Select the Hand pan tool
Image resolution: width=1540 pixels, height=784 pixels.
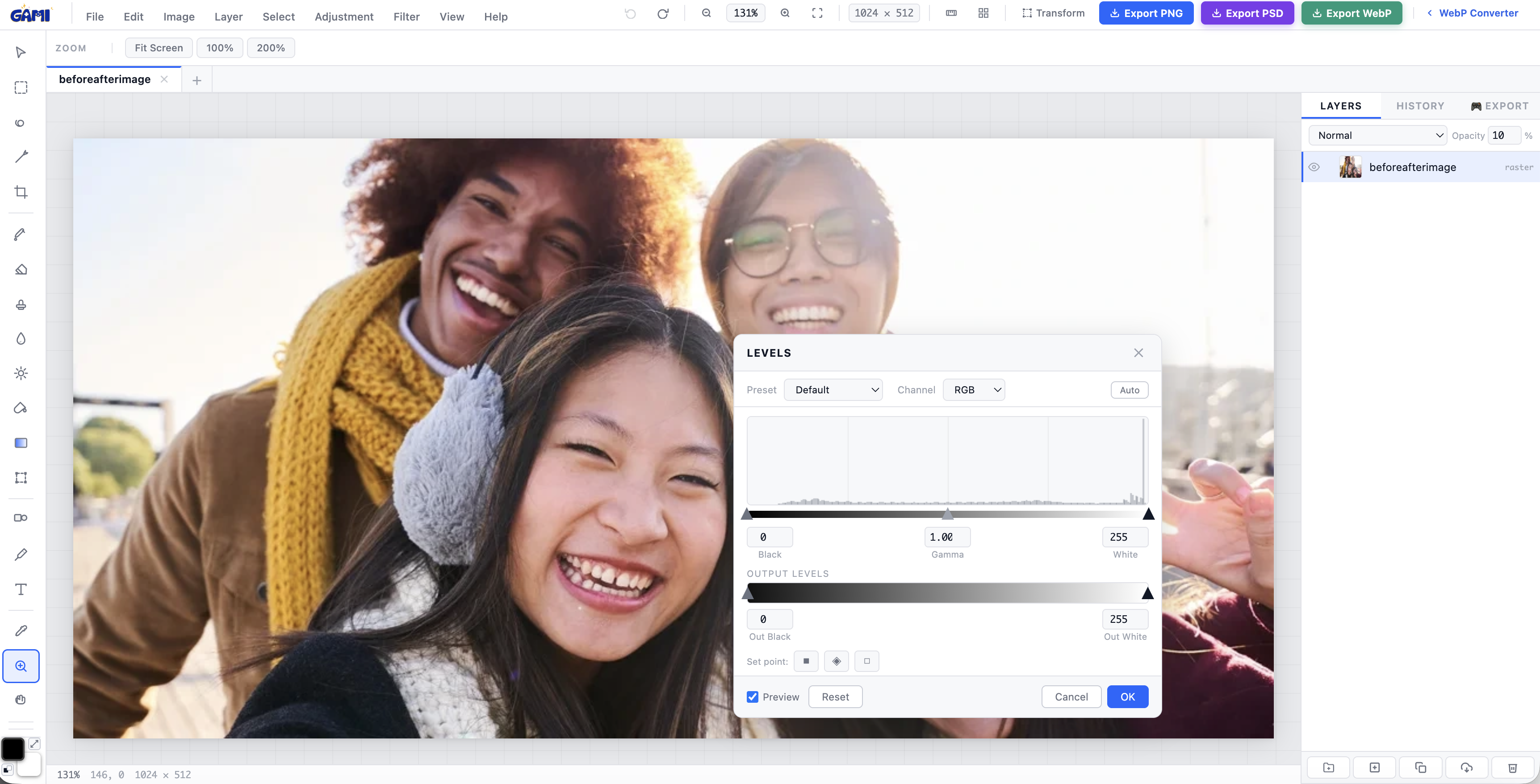pyautogui.click(x=21, y=700)
